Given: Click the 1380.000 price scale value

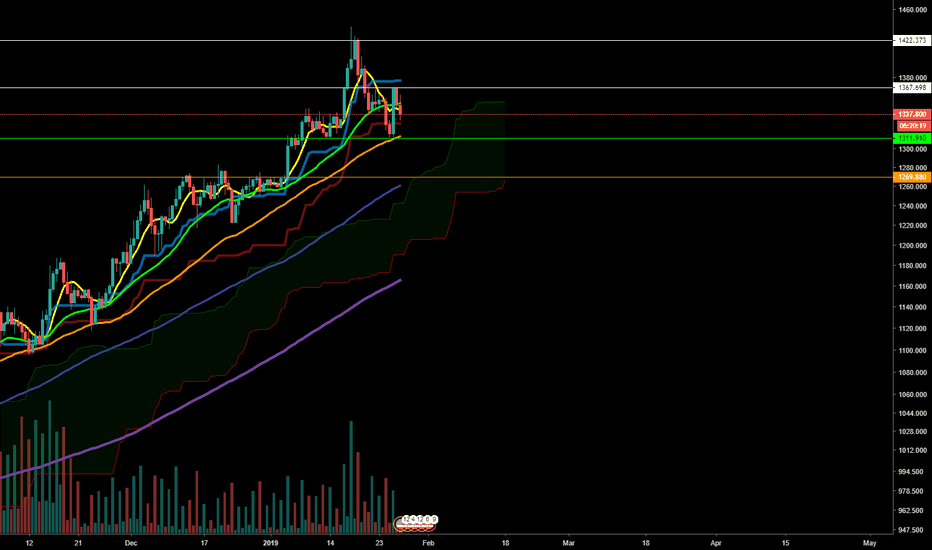Looking at the screenshot, I should pyautogui.click(x=913, y=77).
